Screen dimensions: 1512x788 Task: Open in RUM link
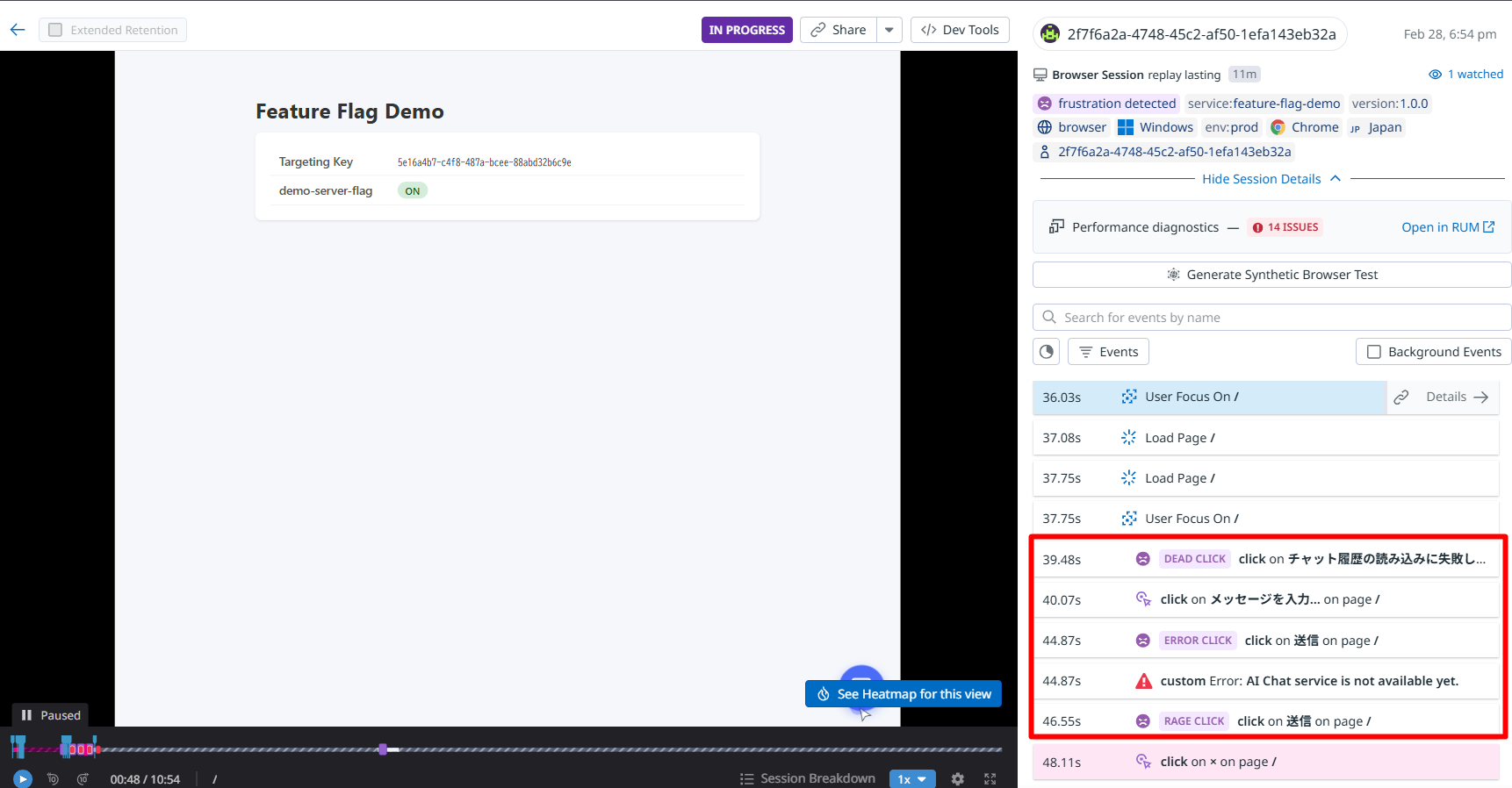pos(1447,227)
